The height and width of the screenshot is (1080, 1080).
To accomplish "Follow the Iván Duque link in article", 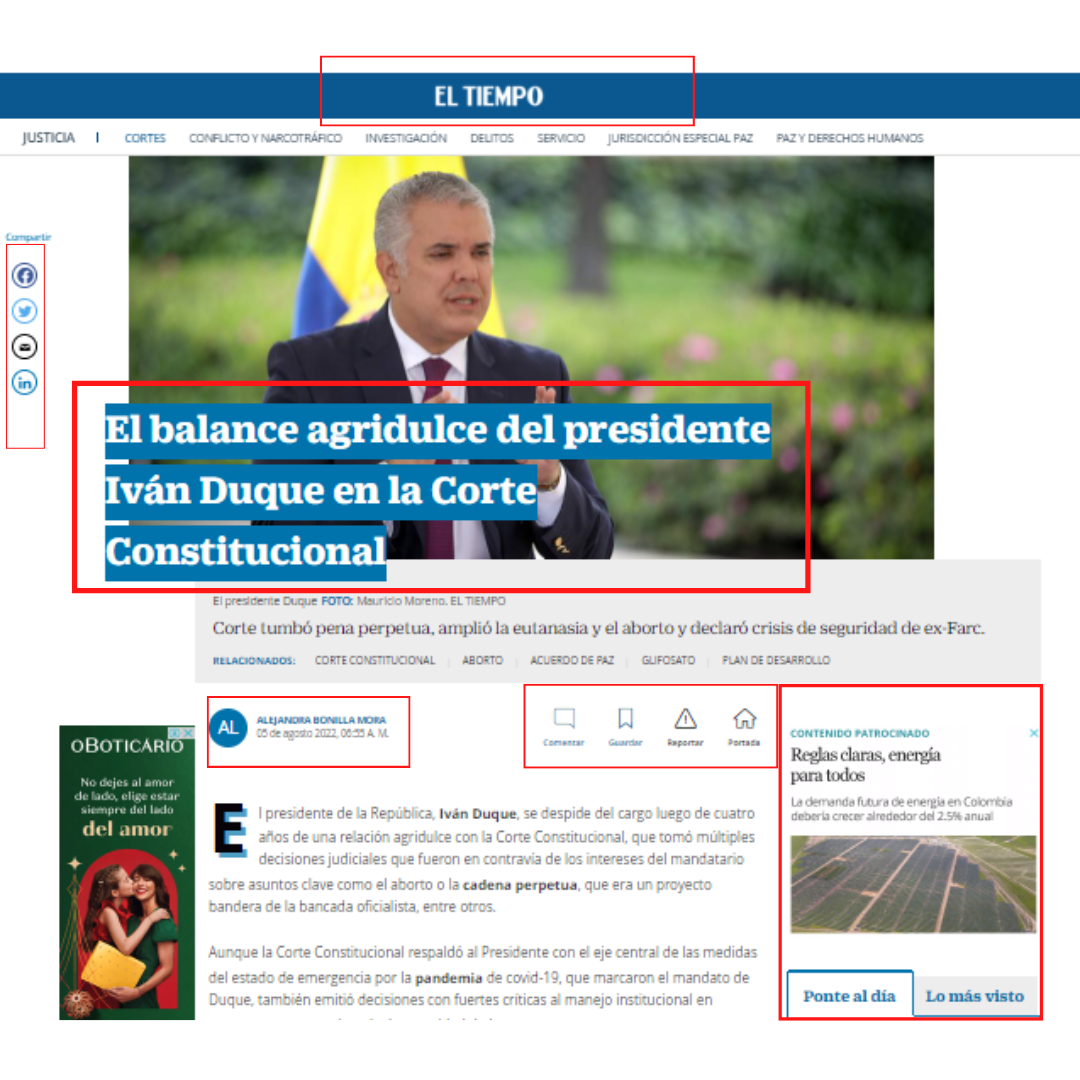I will click(x=477, y=813).
